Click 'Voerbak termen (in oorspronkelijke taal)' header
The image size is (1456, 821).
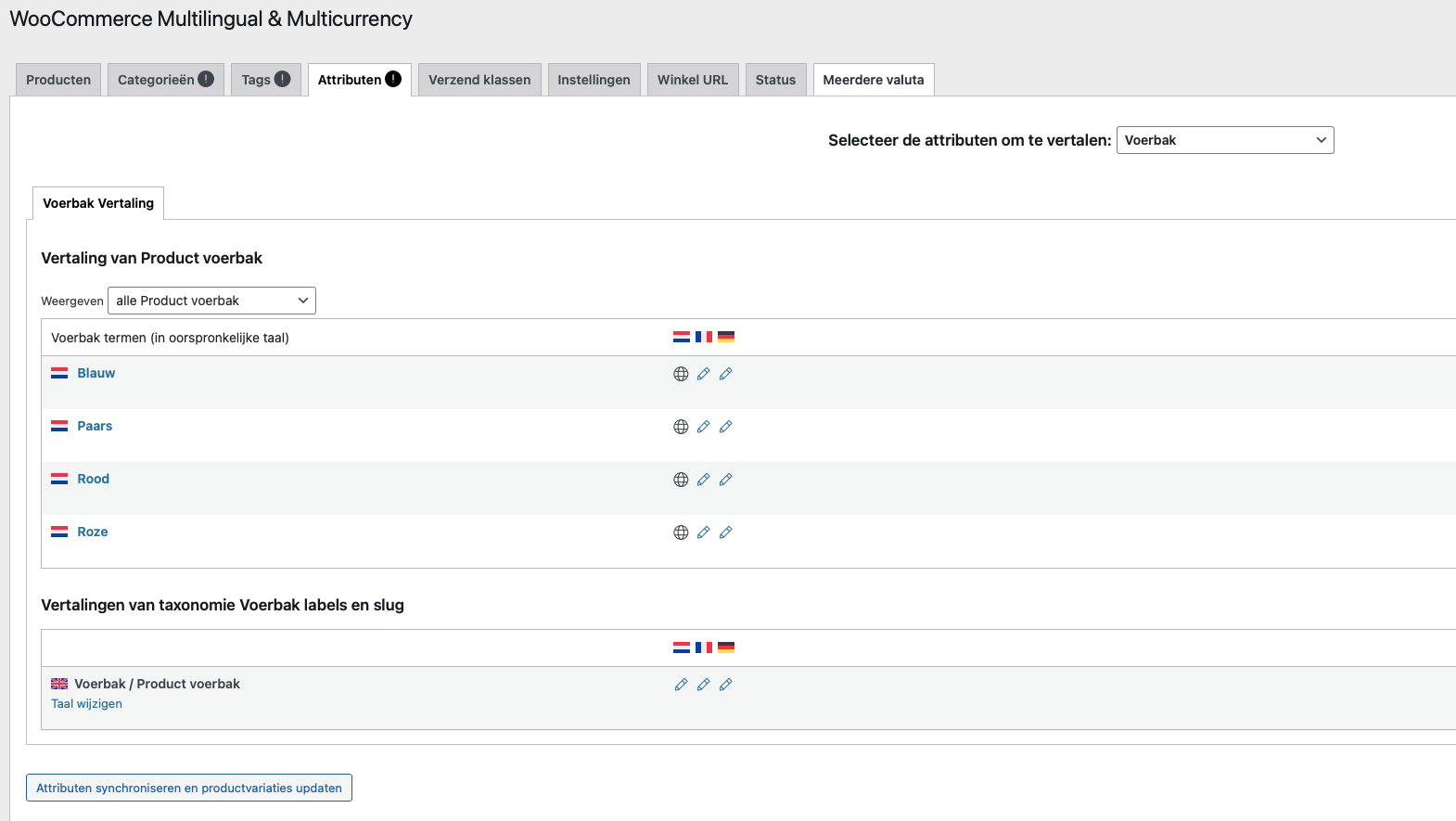[x=170, y=338]
